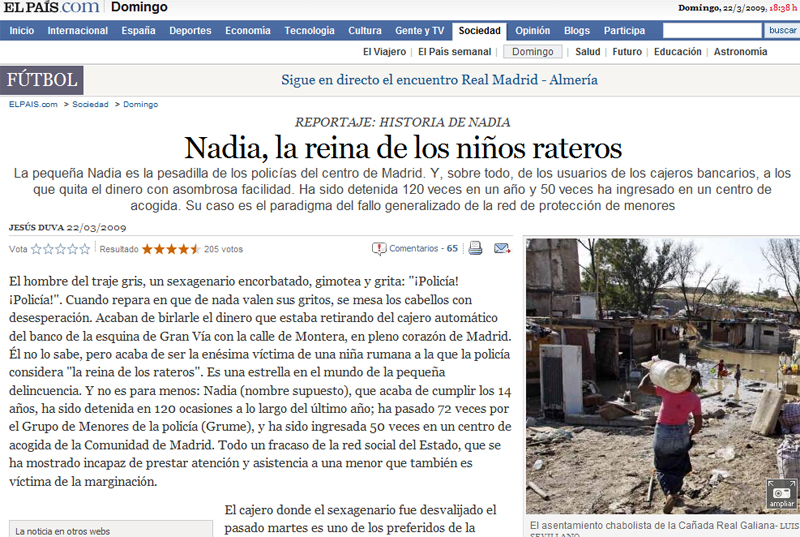The image size is (800, 537).
Task: Open the Inicio menu item
Action: (22, 31)
